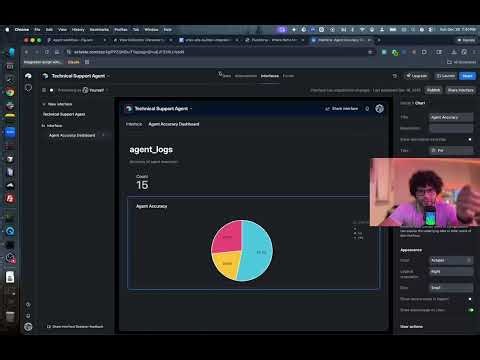Click the Apple menu logo
The image size is (480, 360).
click(7, 30)
